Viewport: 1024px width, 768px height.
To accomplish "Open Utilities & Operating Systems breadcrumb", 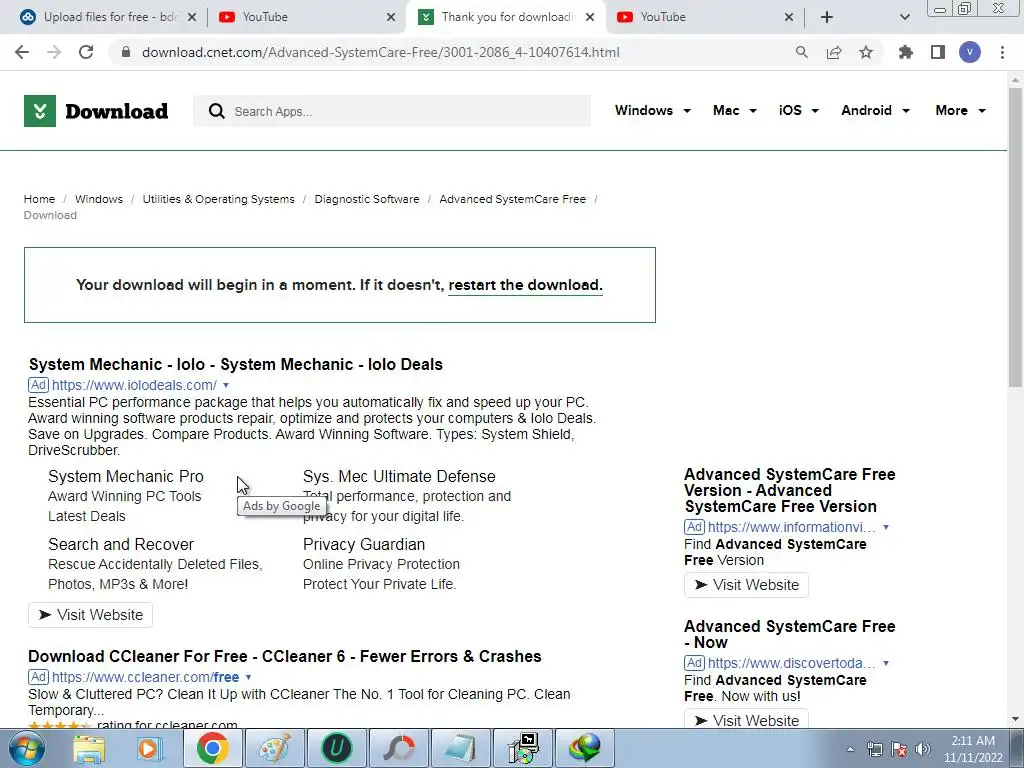I will [x=218, y=199].
